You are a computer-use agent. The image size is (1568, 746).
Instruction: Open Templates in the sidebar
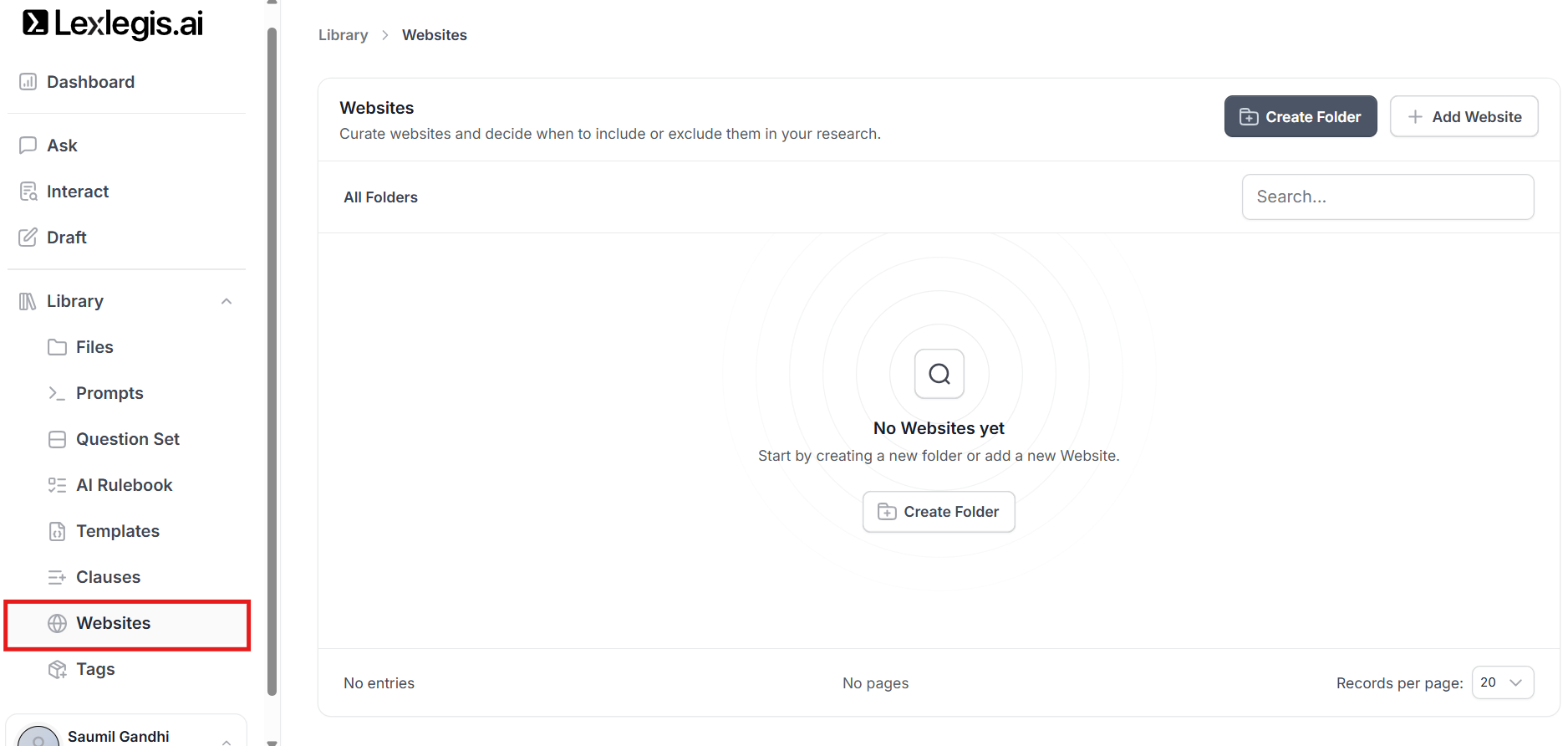117,531
